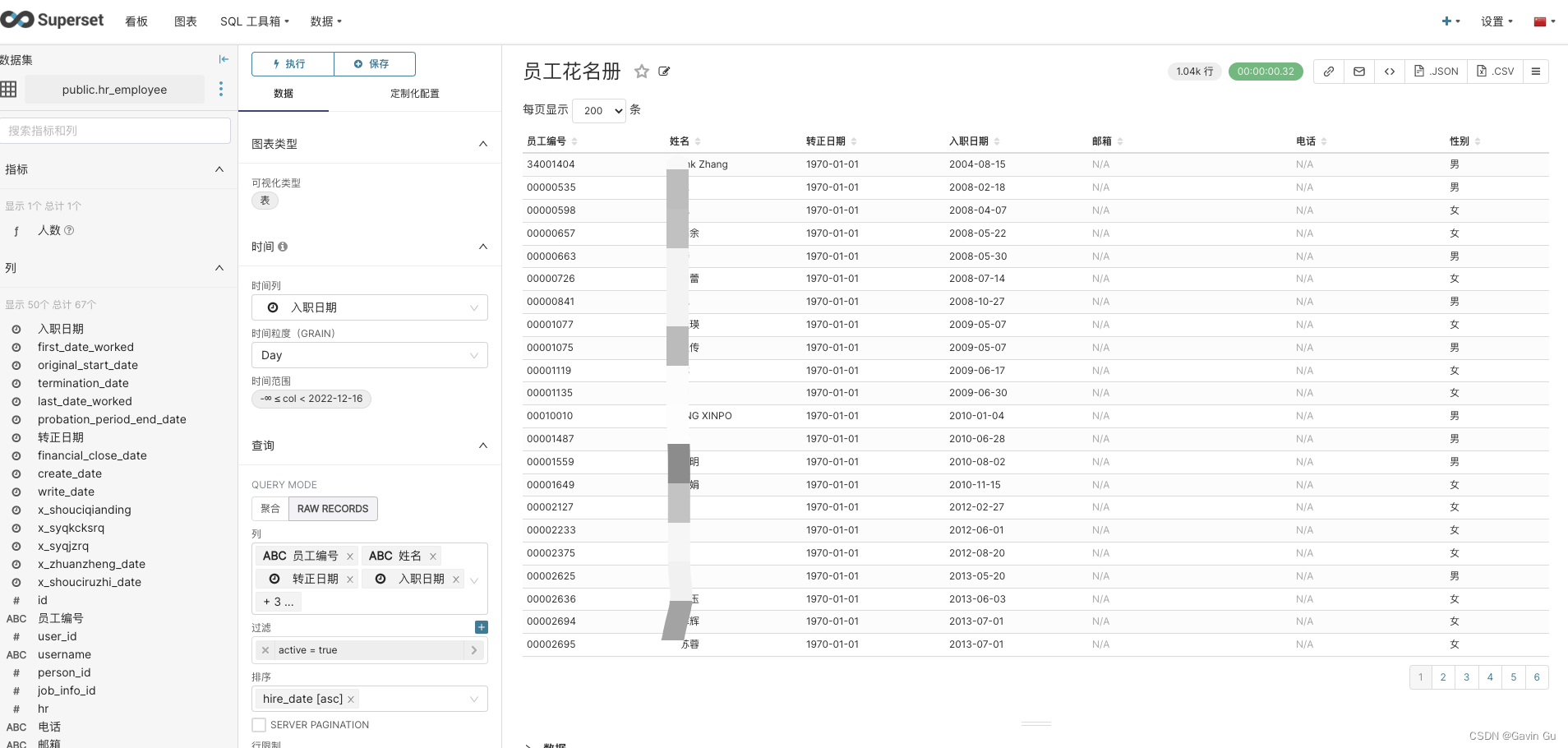Collapse the 时间 section
This screenshot has height=748, width=1568.
pyautogui.click(x=483, y=247)
